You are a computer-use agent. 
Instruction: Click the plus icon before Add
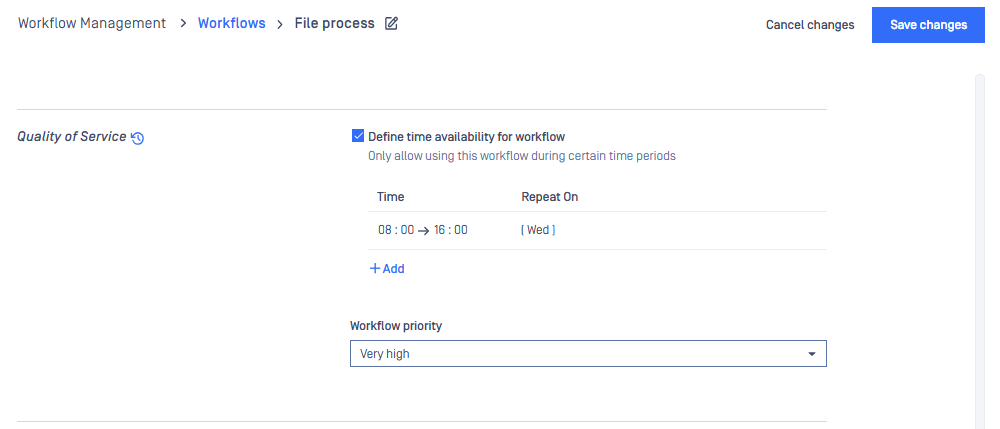click(x=375, y=268)
